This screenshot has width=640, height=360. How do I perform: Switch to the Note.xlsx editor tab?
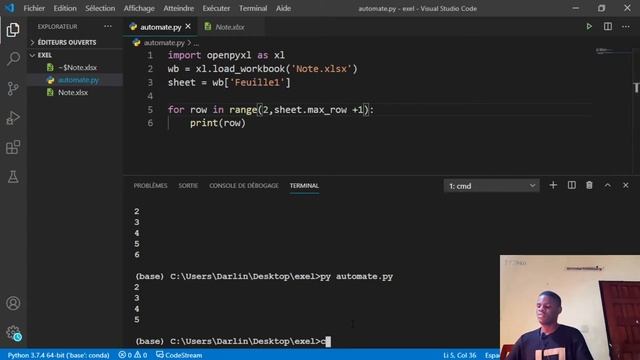230,27
